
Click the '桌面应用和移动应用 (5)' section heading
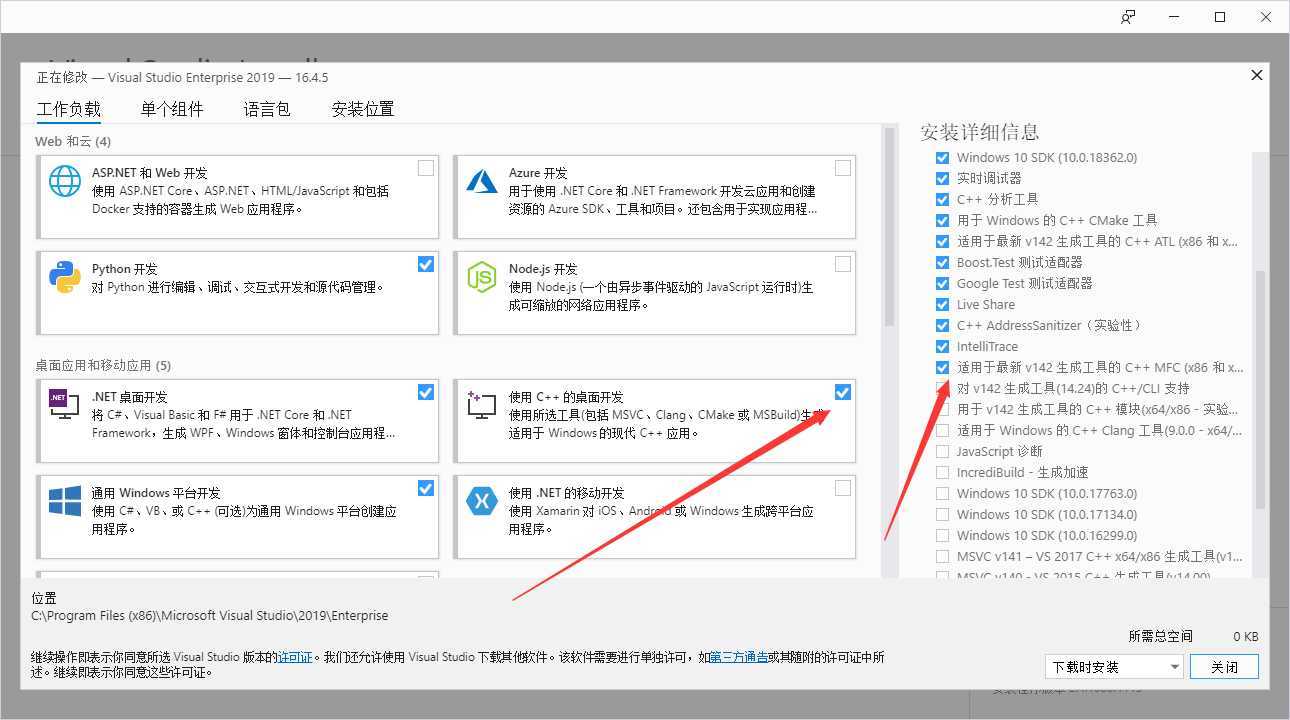pos(103,365)
